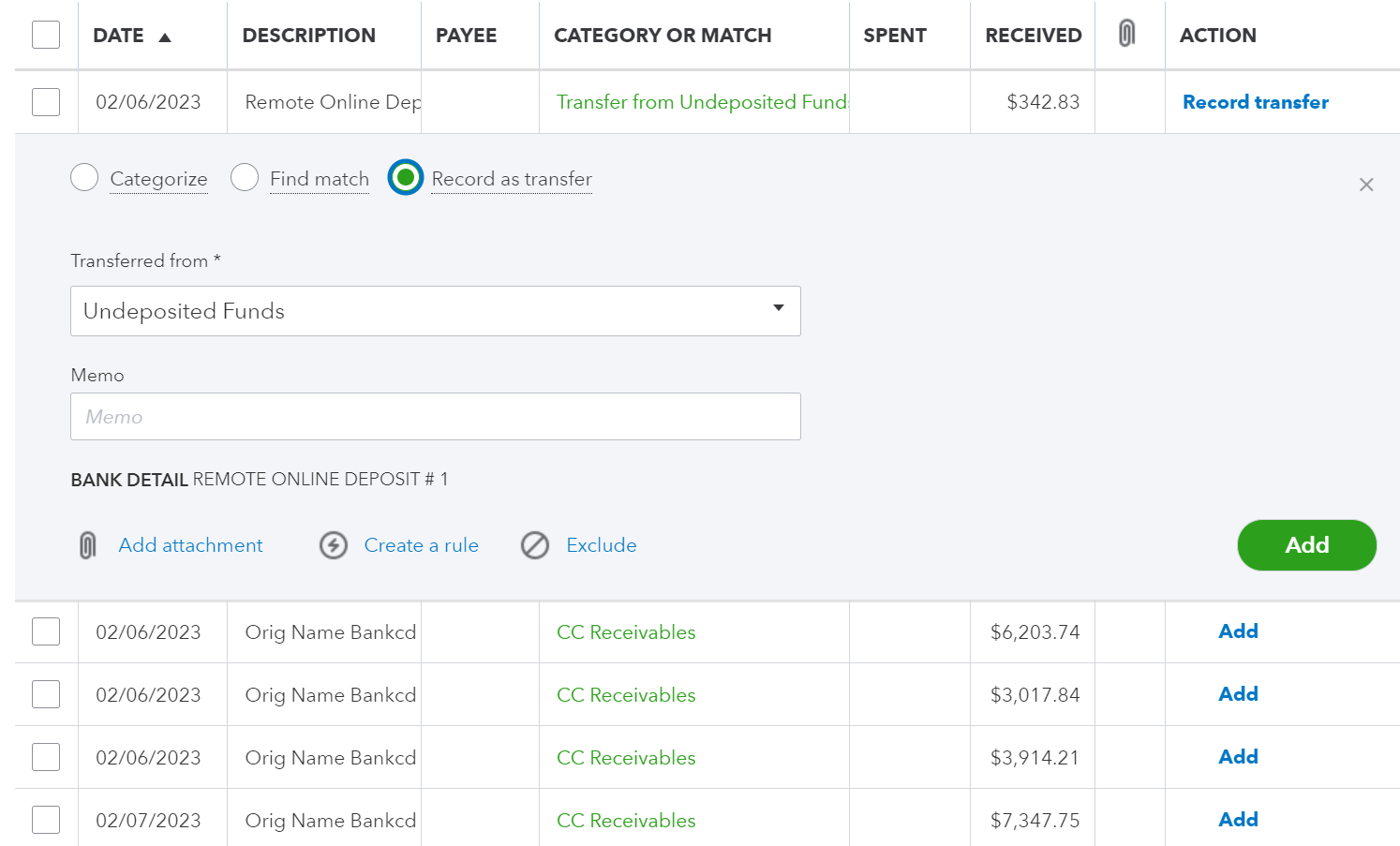Check the box for the $3,017.84 row
This screenshot has height=846, width=1400.
(46, 694)
